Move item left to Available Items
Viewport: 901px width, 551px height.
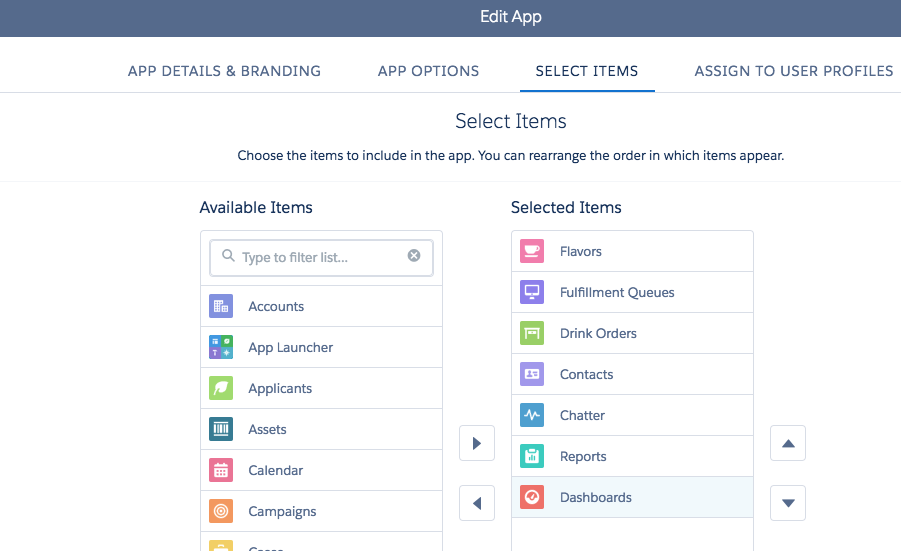pos(477,503)
